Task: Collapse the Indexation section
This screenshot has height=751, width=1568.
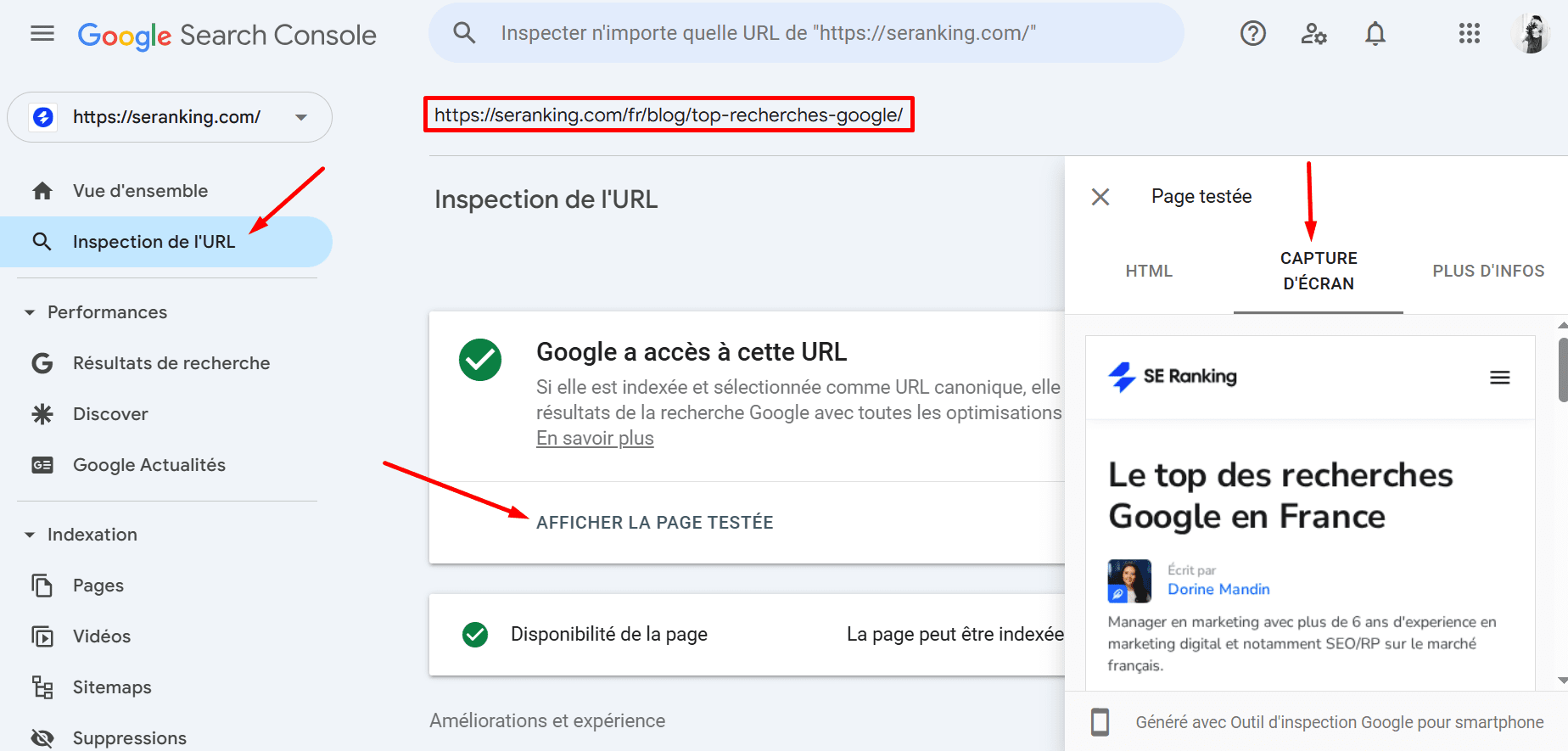Action: tap(30, 535)
